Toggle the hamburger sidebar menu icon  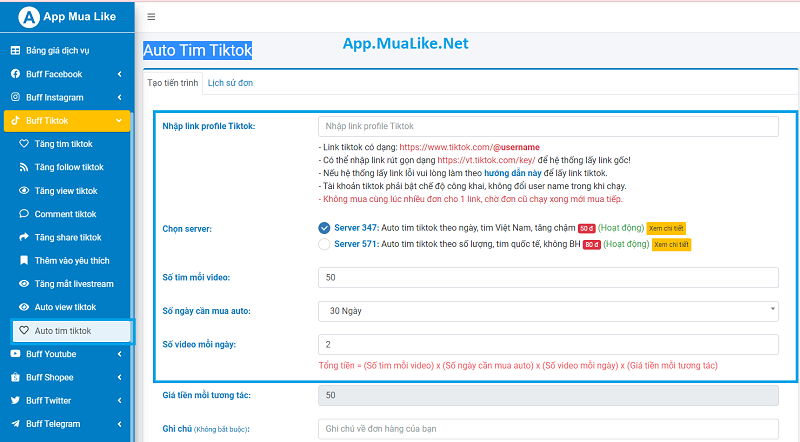[151, 17]
